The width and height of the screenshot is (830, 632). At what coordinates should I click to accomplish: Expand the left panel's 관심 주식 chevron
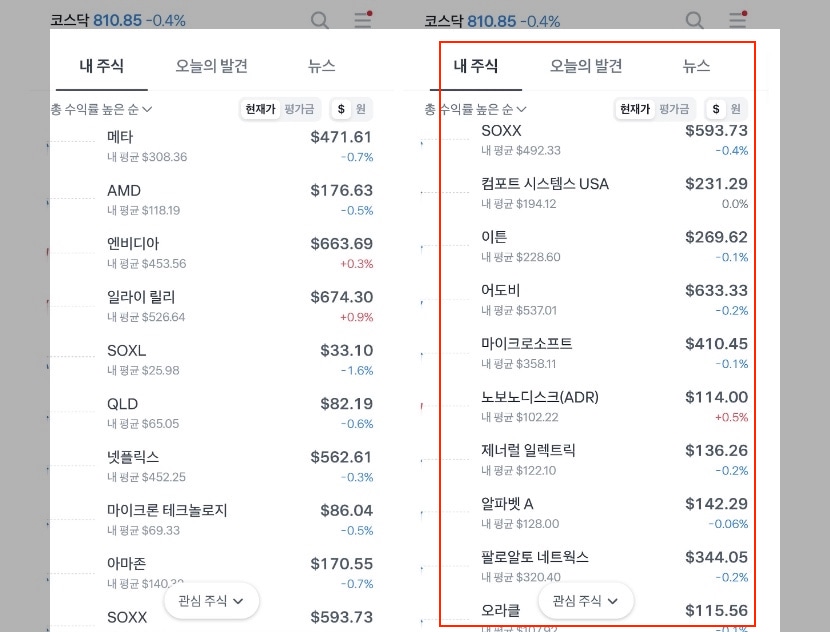point(236,601)
